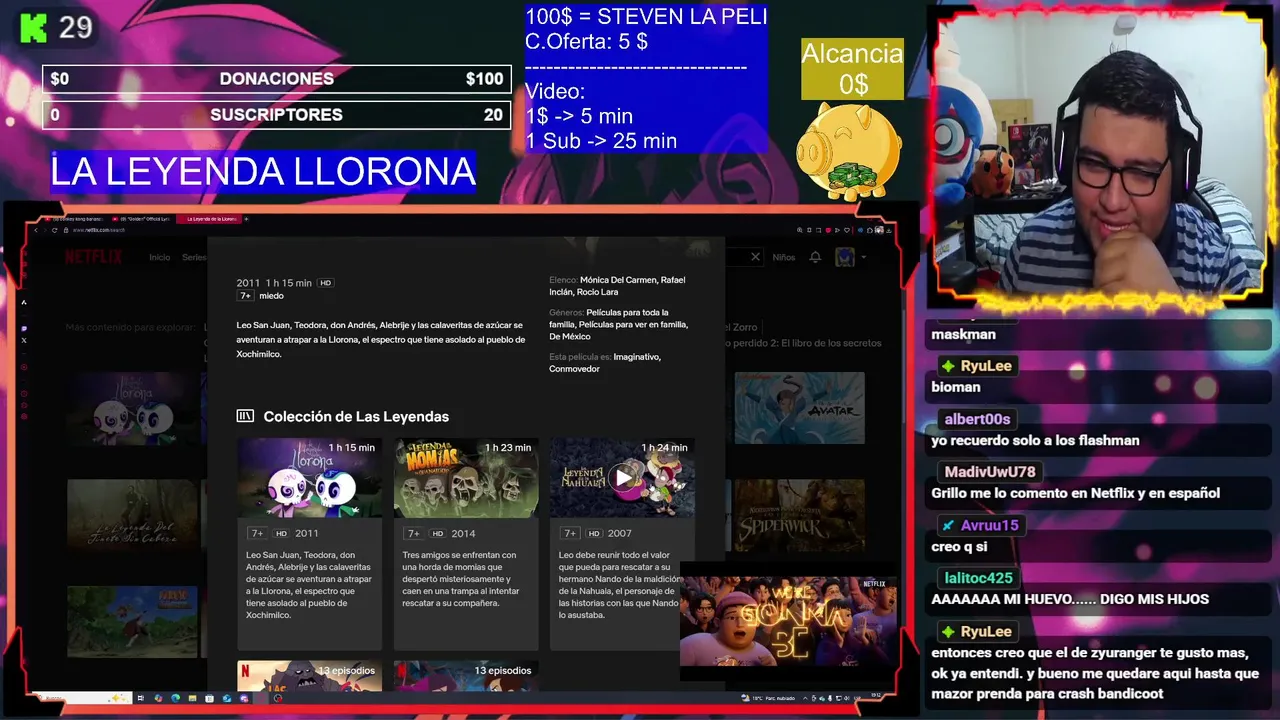This screenshot has width=1280, height=720.
Task: Open the Twitch icon in the Opera sidebar
Action: (x=24, y=328)
